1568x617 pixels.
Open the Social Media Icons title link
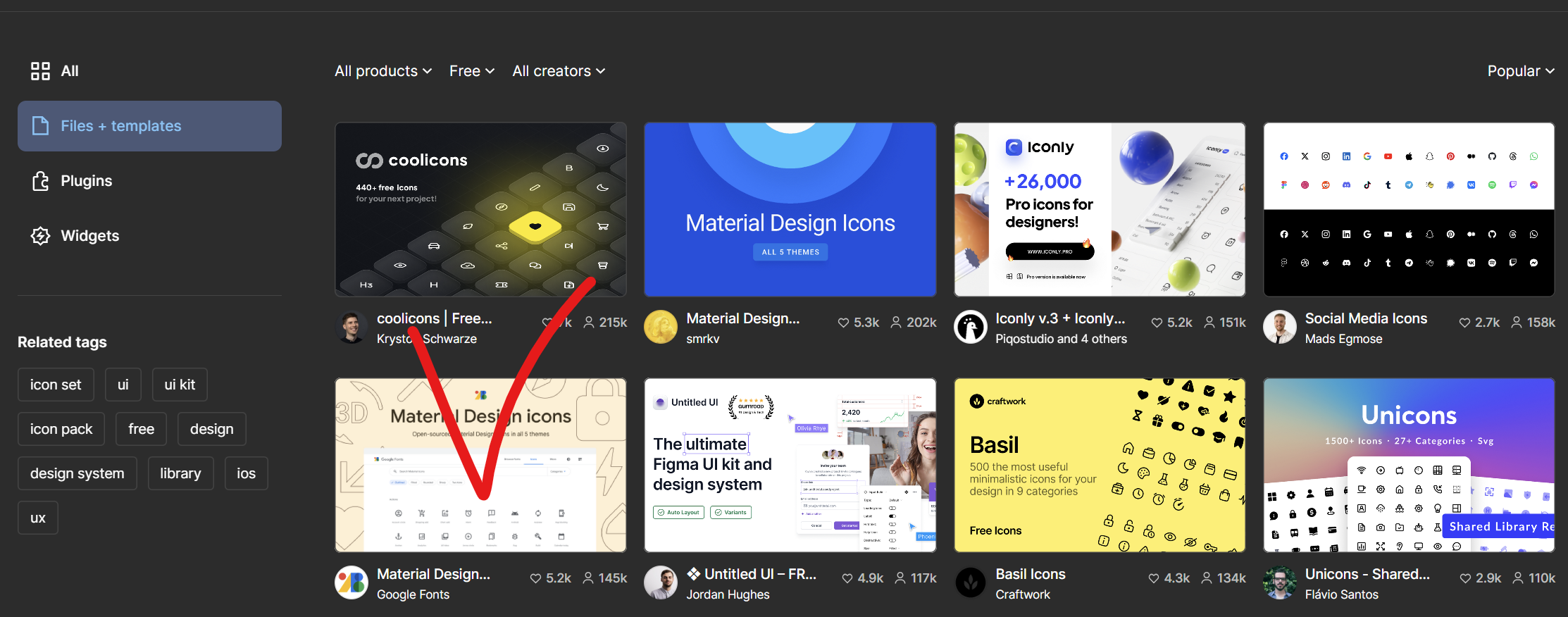1366,318
